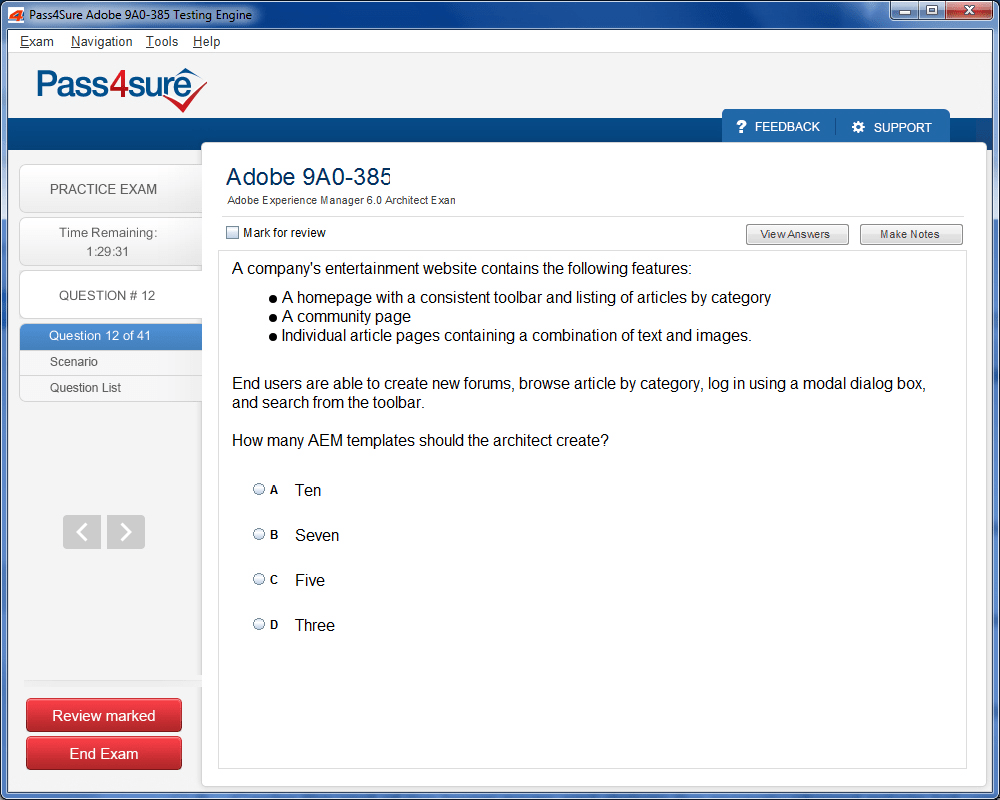The width and height of the screenshot is (1000, 800).
Task: Close the Testing Engine window
Action: 969,11
